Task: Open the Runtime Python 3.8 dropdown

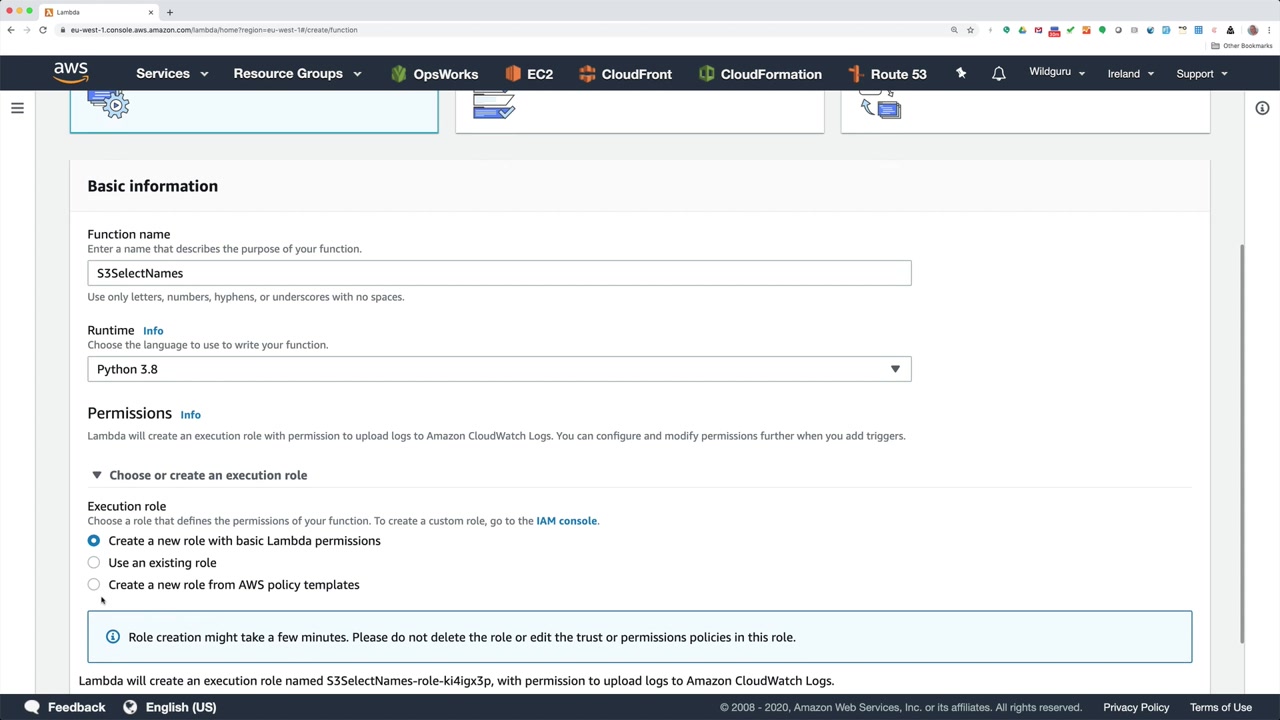Action: (x=499, y=369)
